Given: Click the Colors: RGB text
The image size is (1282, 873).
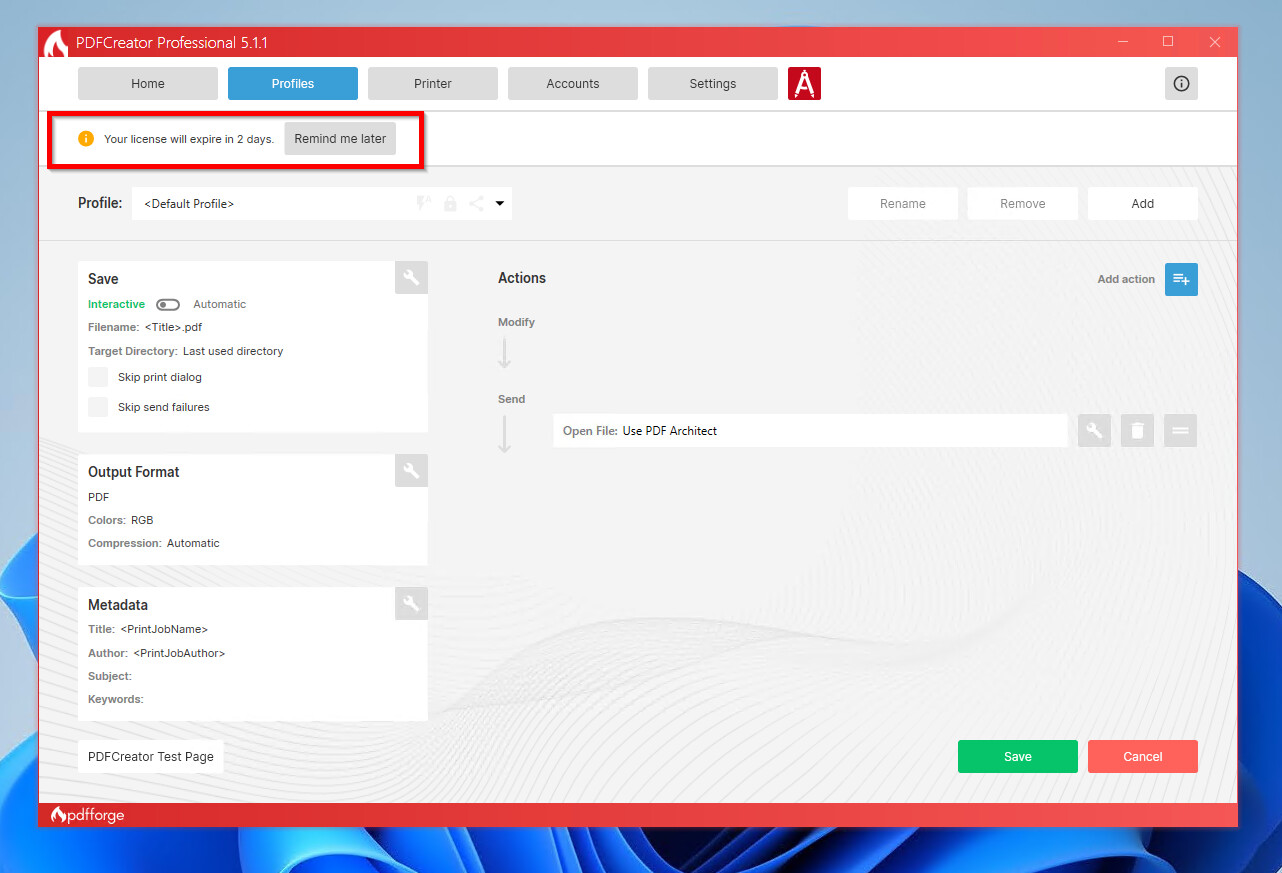Looking at the screenshot, I should tap(121, 521).
